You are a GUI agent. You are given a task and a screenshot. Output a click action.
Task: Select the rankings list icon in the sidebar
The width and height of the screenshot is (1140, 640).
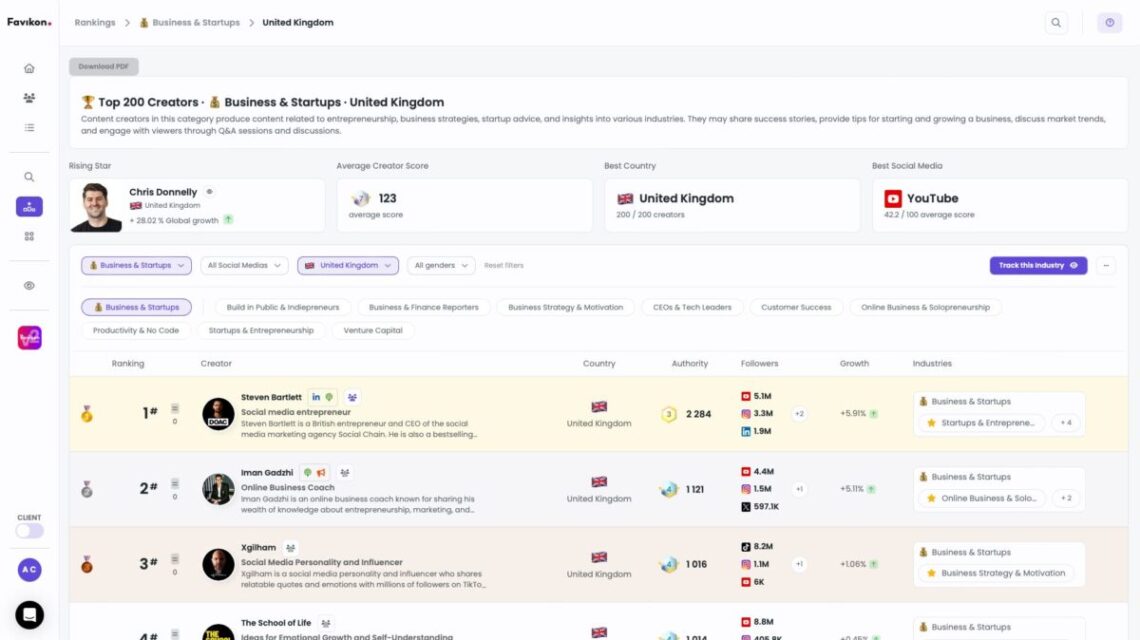point(29,127)
